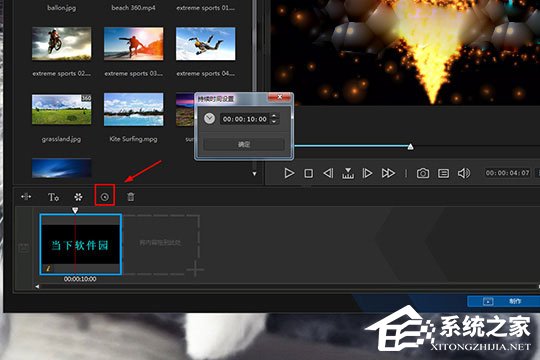Select the grassland.jpg thumbnail
The height and width of the screenshot is (360, 540).
pyautogui.click(x=62, y=109)
